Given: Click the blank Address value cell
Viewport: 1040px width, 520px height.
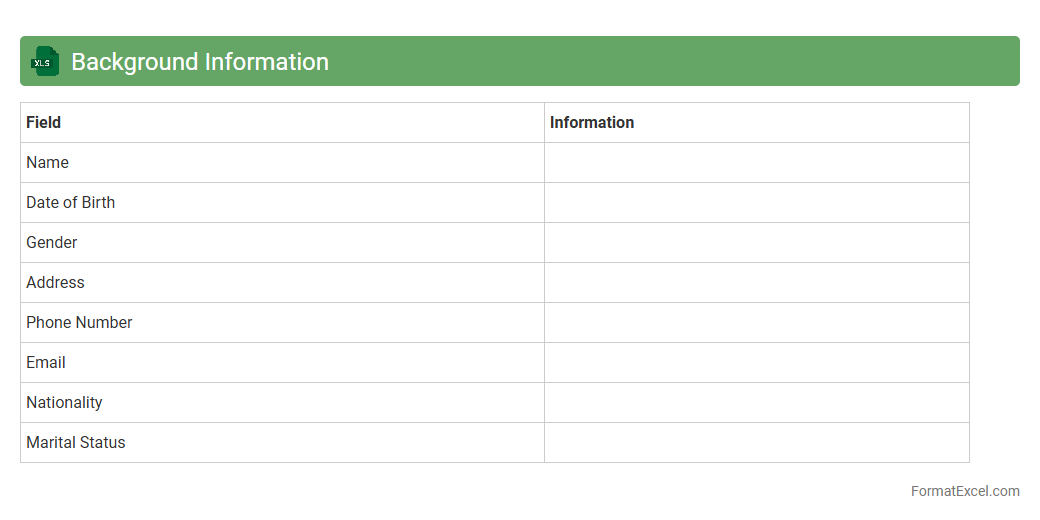Looking at the screenshot, I should coord(756,283).
